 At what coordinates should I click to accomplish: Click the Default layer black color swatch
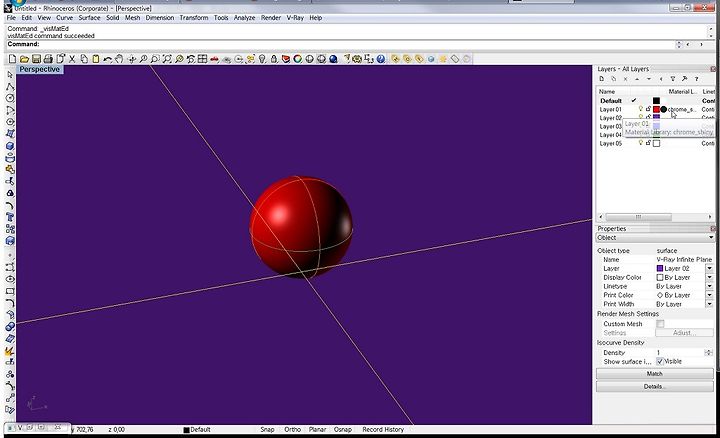tap(656, 101)
